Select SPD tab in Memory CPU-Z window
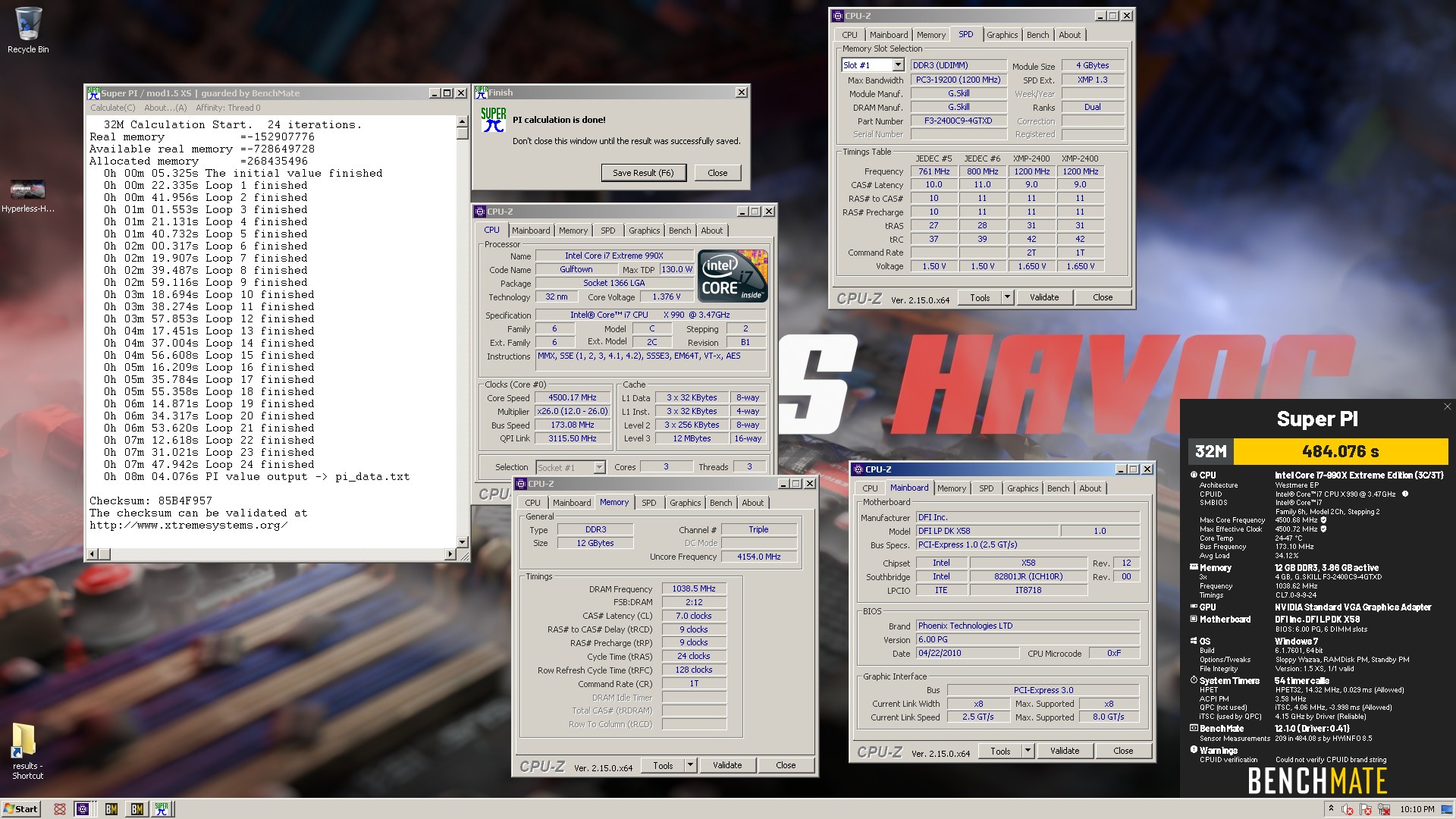Screen dimensions: 1456x819 (648, 503)
